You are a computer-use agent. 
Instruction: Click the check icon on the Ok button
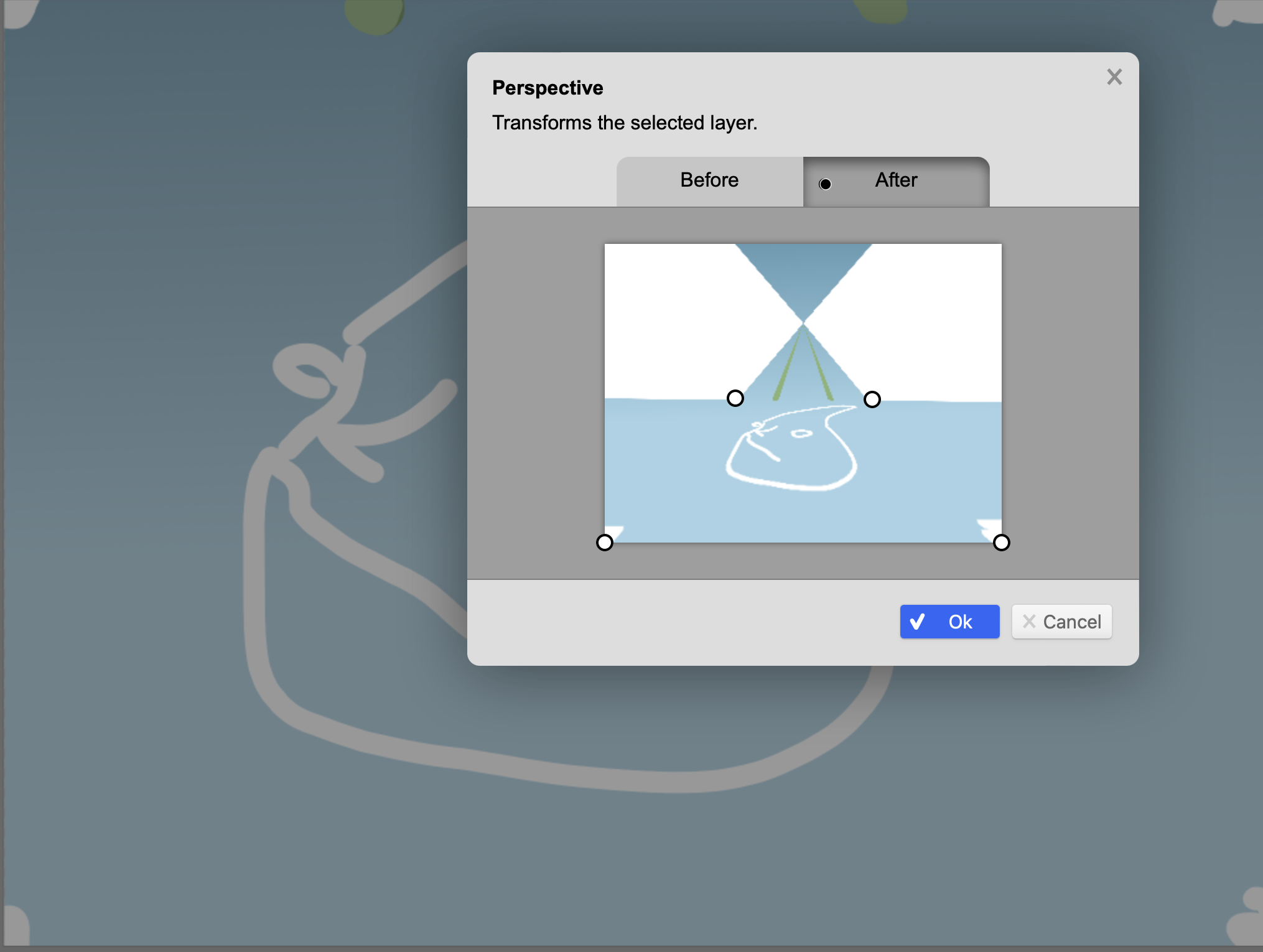pos(917,622)
